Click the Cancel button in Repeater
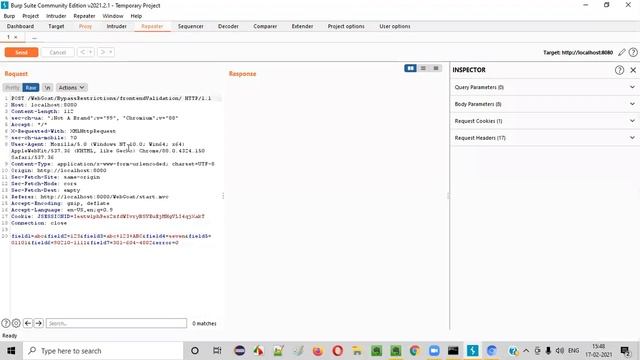The height and width of the screenshot is (360, 640). (x=58, y=52)
